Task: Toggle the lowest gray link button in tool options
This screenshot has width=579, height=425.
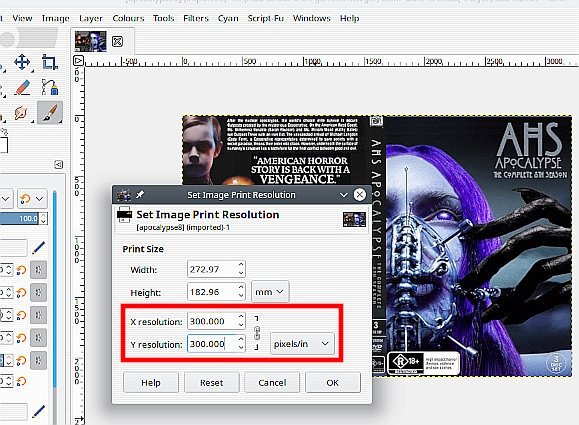Action: coord(38,360)
